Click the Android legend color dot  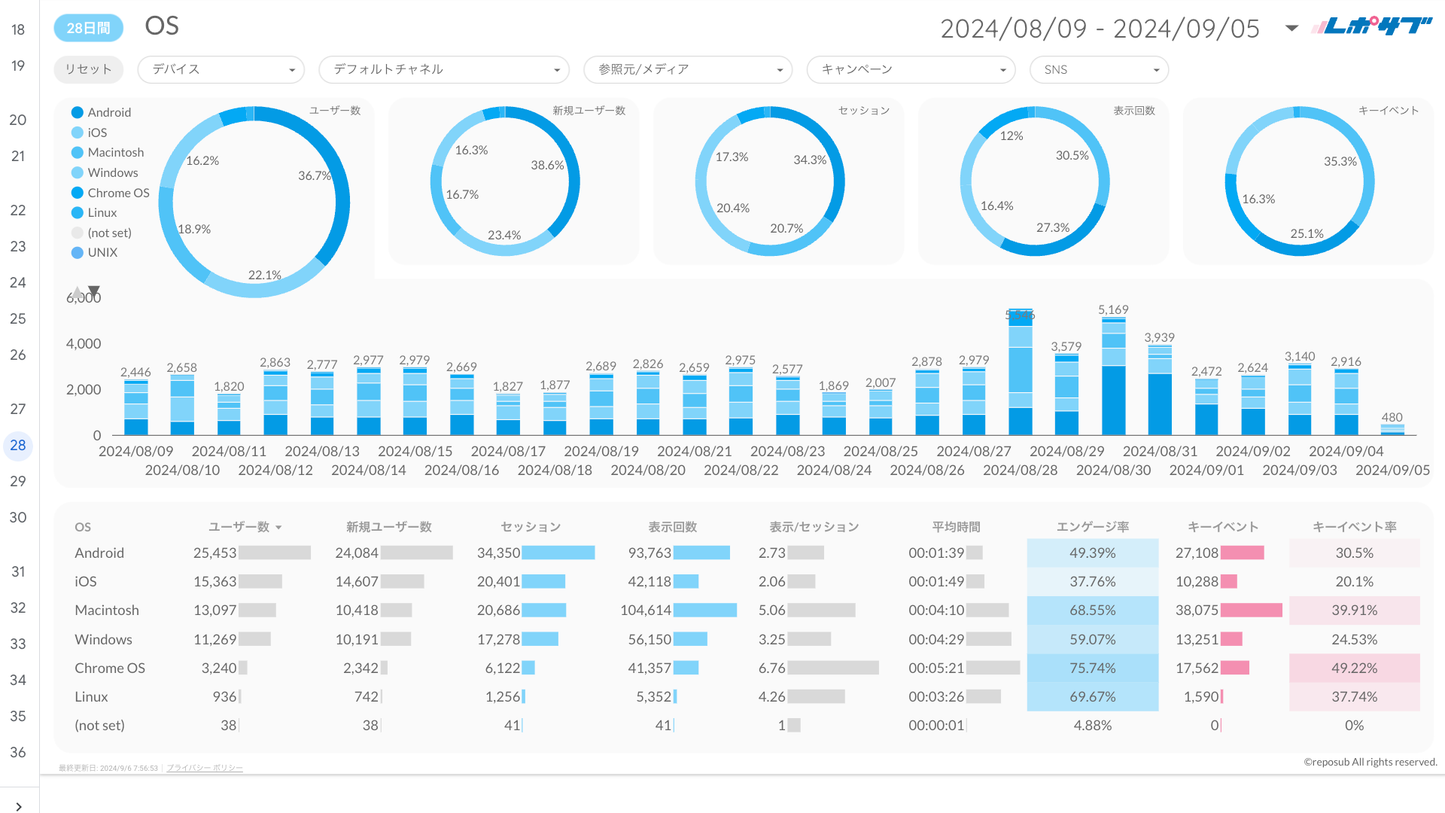point(77,113)
